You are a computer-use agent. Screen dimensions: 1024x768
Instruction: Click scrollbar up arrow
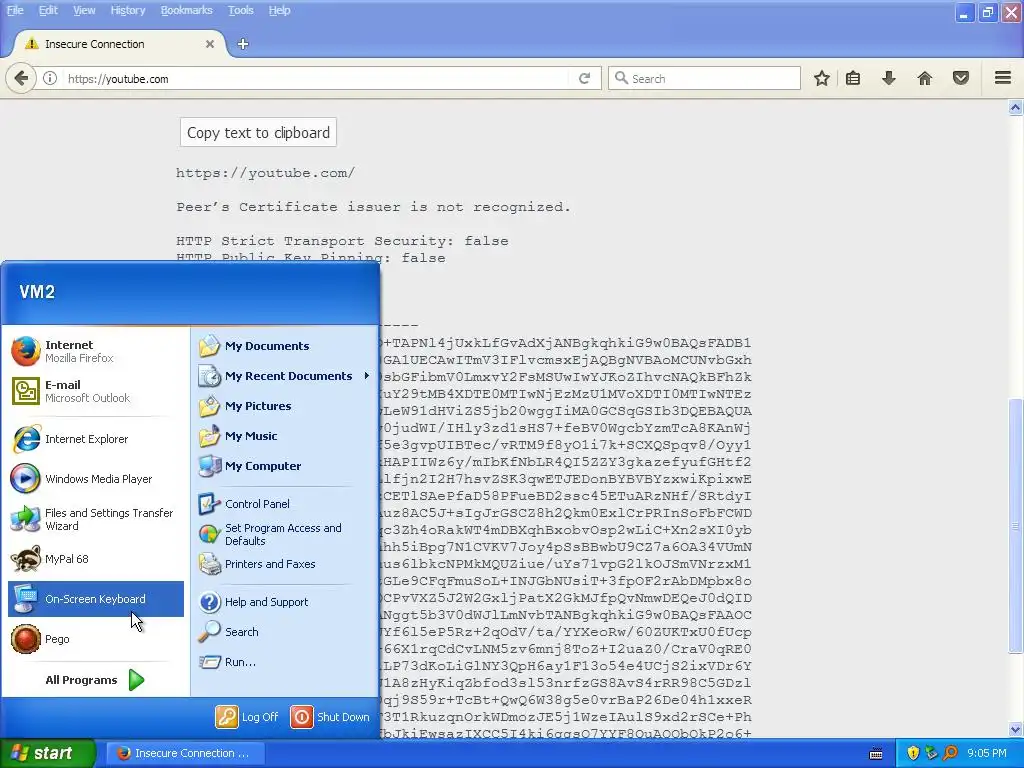(x=1016, y=108)
